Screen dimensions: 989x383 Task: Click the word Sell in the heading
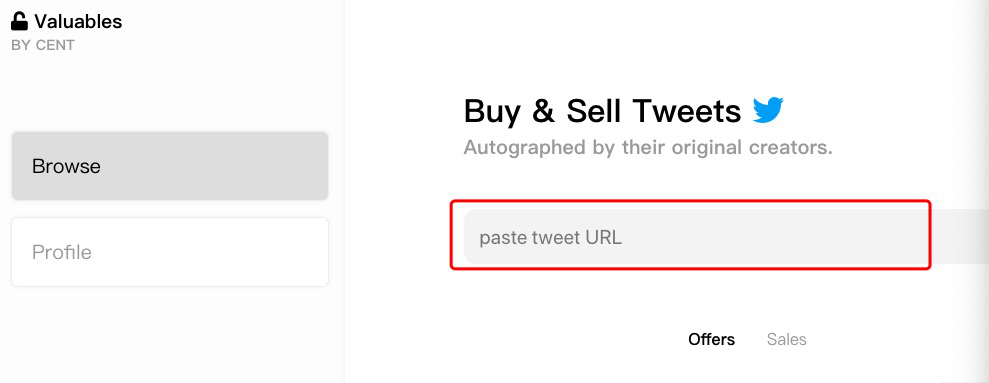[x=594, y=111]
